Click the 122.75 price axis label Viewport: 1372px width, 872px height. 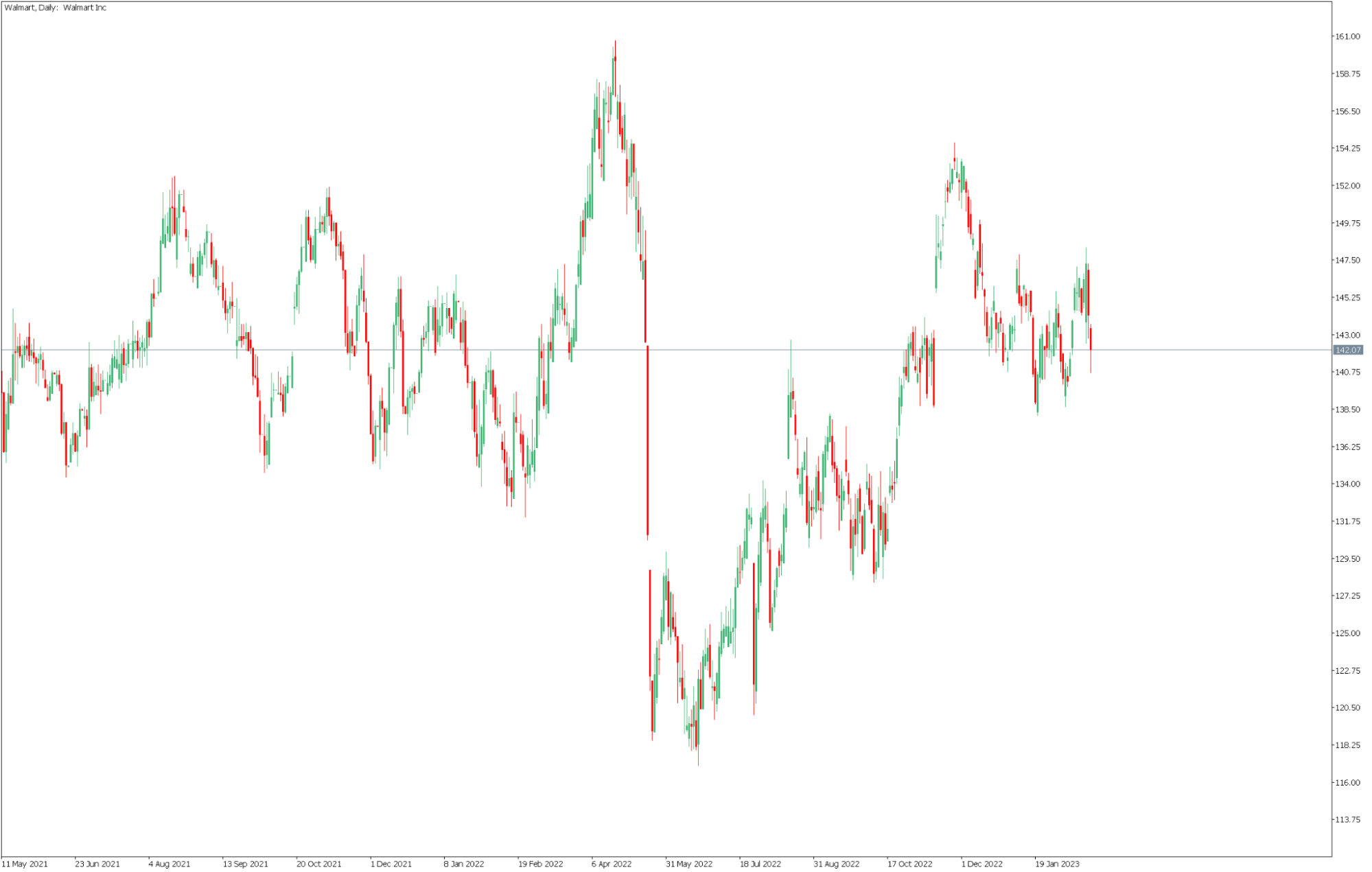(1347, 670)
